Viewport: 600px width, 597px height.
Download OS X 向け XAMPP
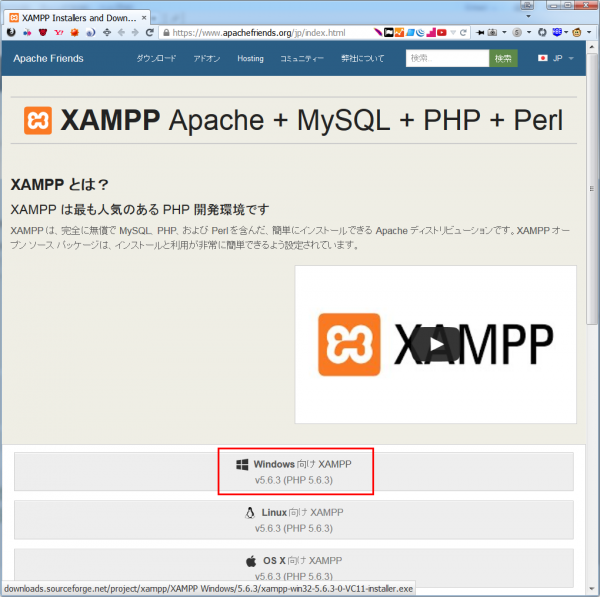pyautogui.click(x=294, y=568)
